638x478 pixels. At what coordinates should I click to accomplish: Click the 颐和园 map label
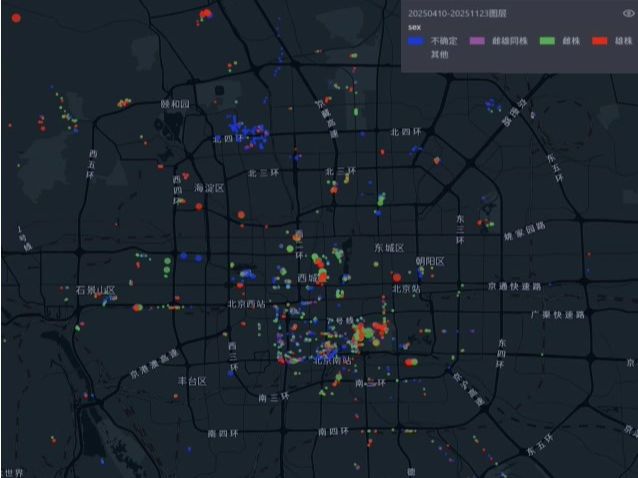click(175, 104)
